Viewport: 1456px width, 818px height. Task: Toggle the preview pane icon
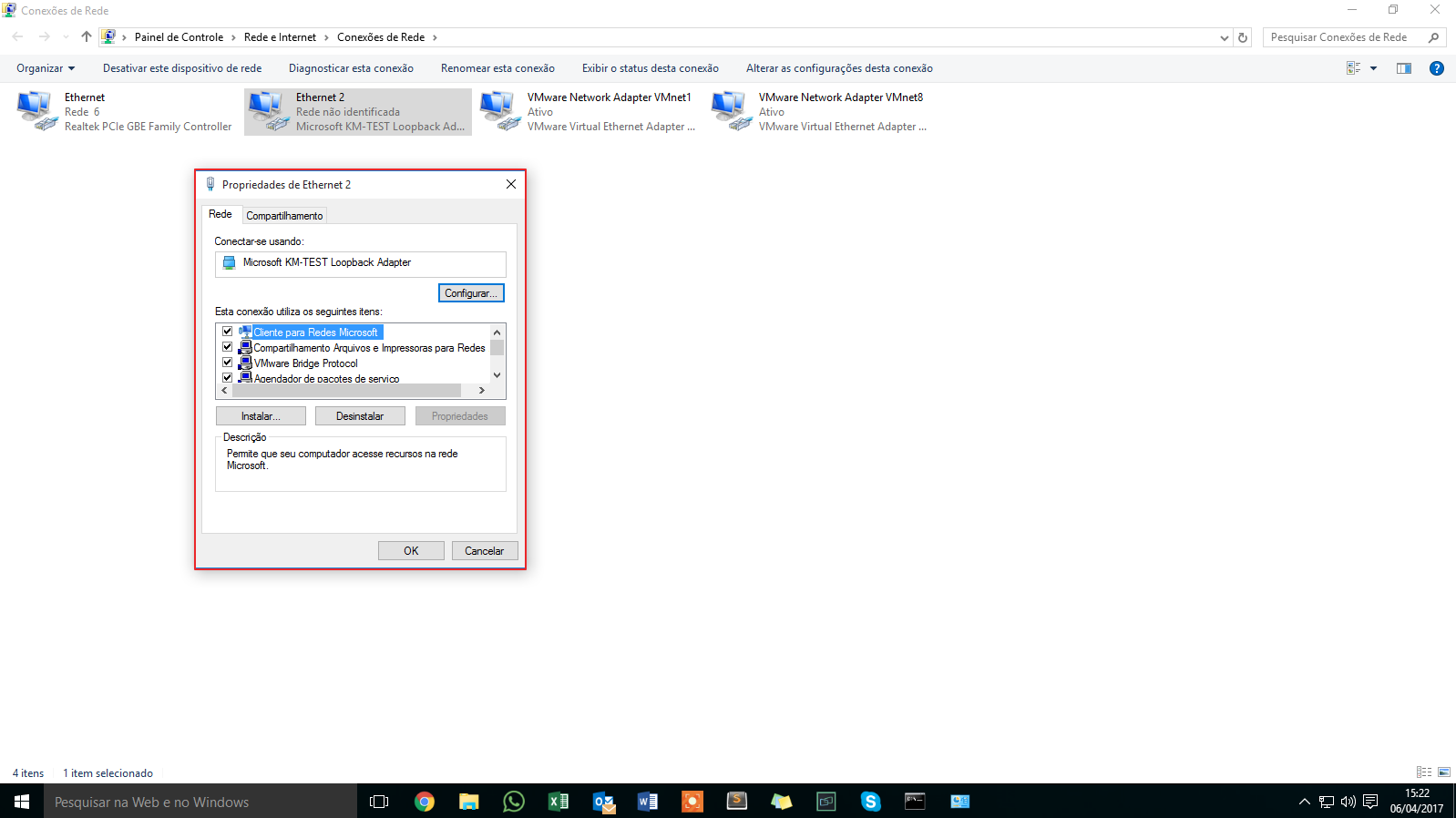tap(1403, 68)
